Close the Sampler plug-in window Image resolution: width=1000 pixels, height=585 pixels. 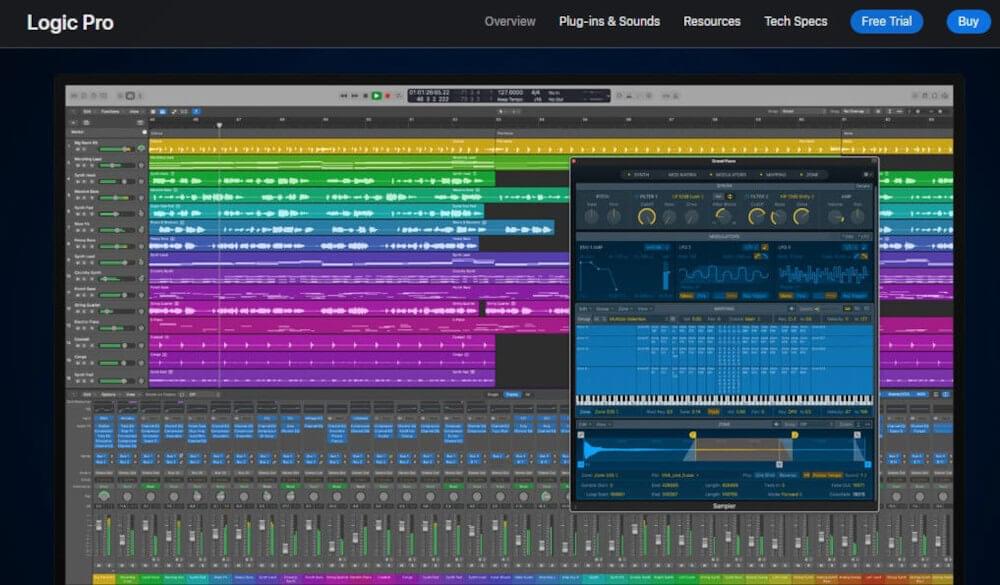click(574, 161)
